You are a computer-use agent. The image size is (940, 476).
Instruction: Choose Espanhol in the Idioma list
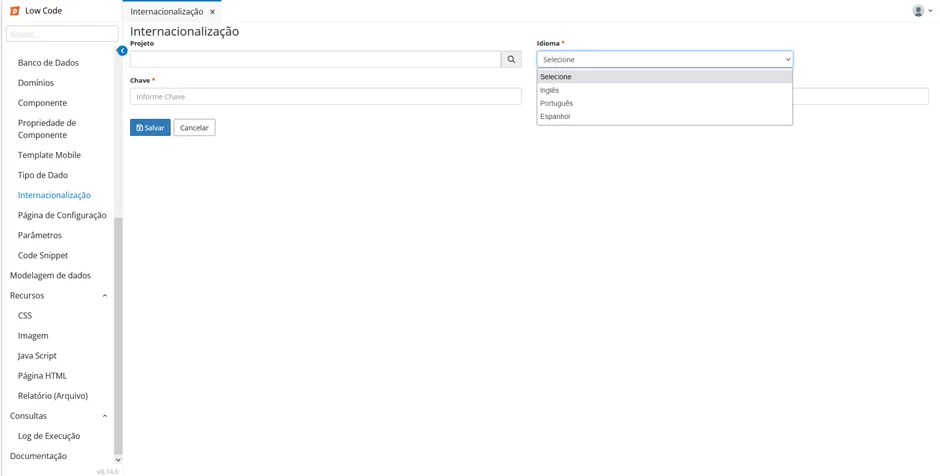pyautogui.click(x=665, y=116)
